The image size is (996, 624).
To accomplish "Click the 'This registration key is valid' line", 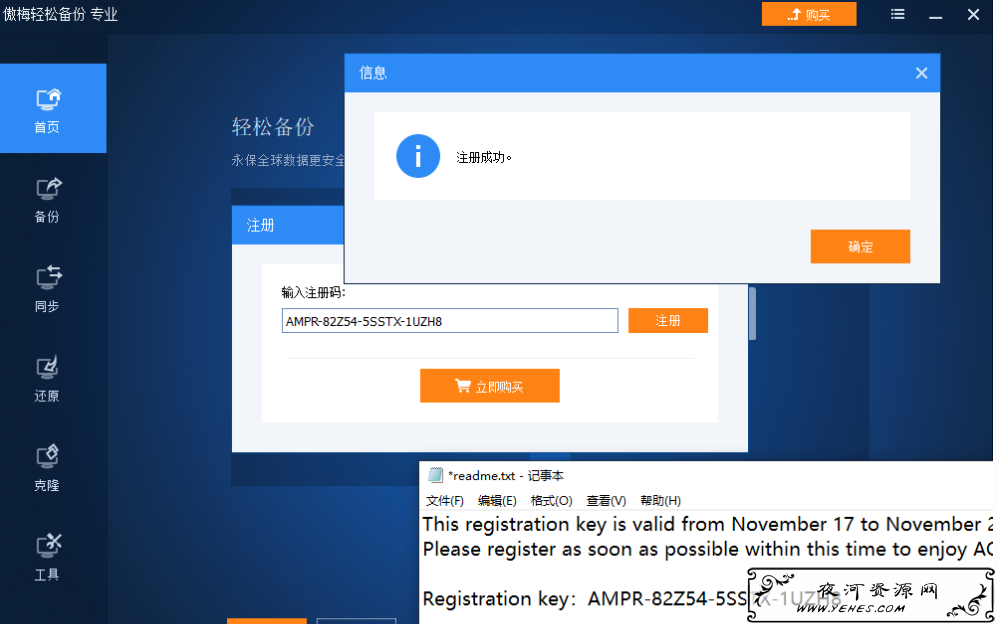I will click(707, 524).
